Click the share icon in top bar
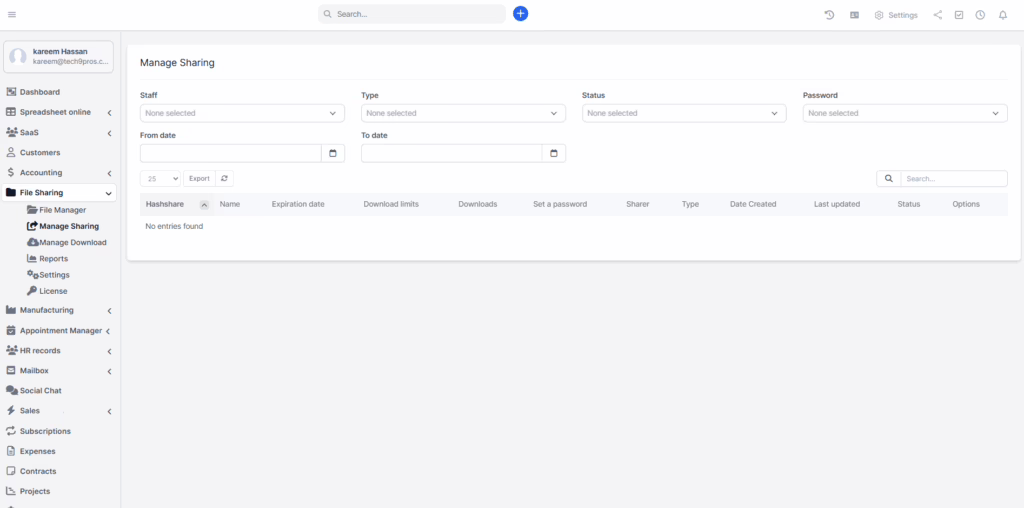This screenshot has width=1024, height=508. click(x=937, y=15)
